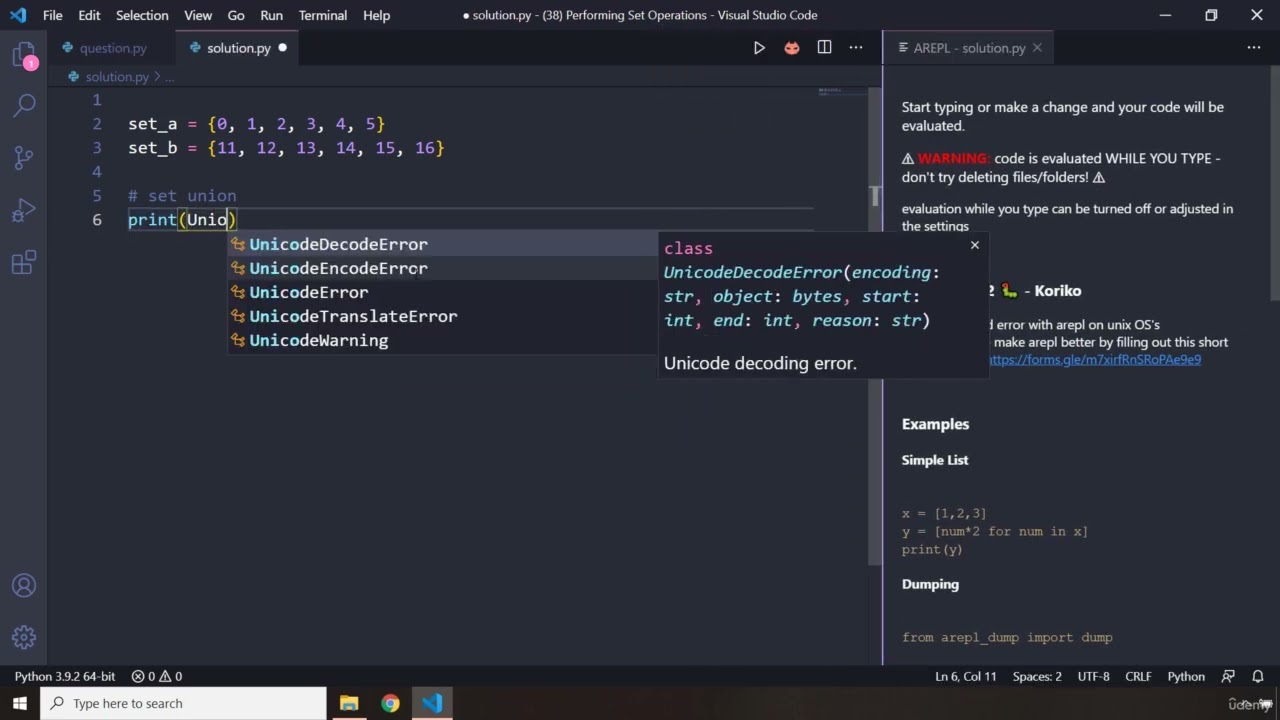This screenshot has width=1280, height=720.
Task: Change language mode Python
Action: [1186, 676]
